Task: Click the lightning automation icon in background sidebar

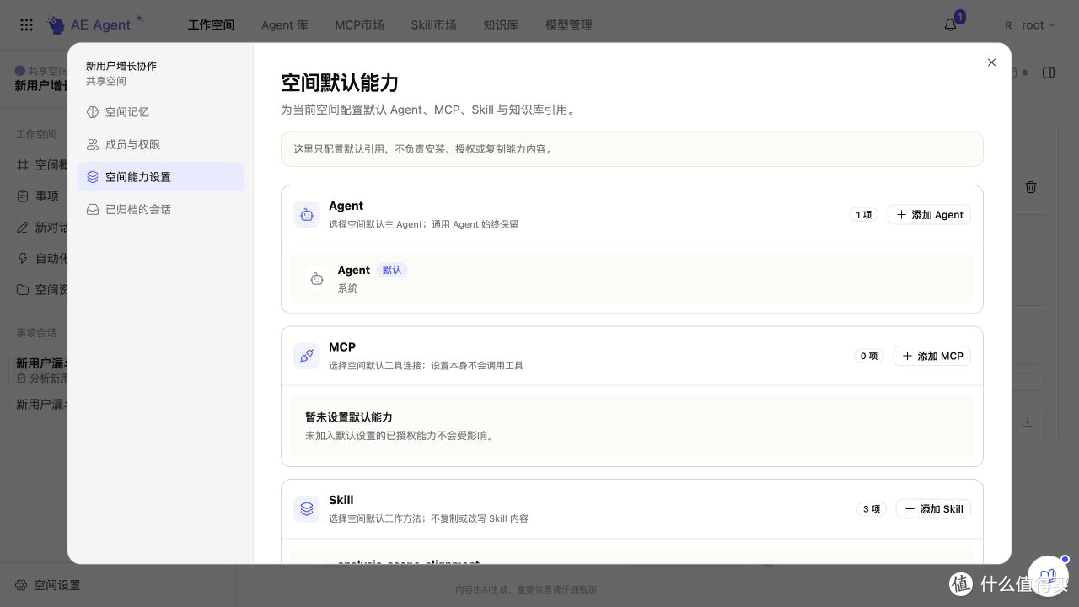Action: (x=23, y=259)
